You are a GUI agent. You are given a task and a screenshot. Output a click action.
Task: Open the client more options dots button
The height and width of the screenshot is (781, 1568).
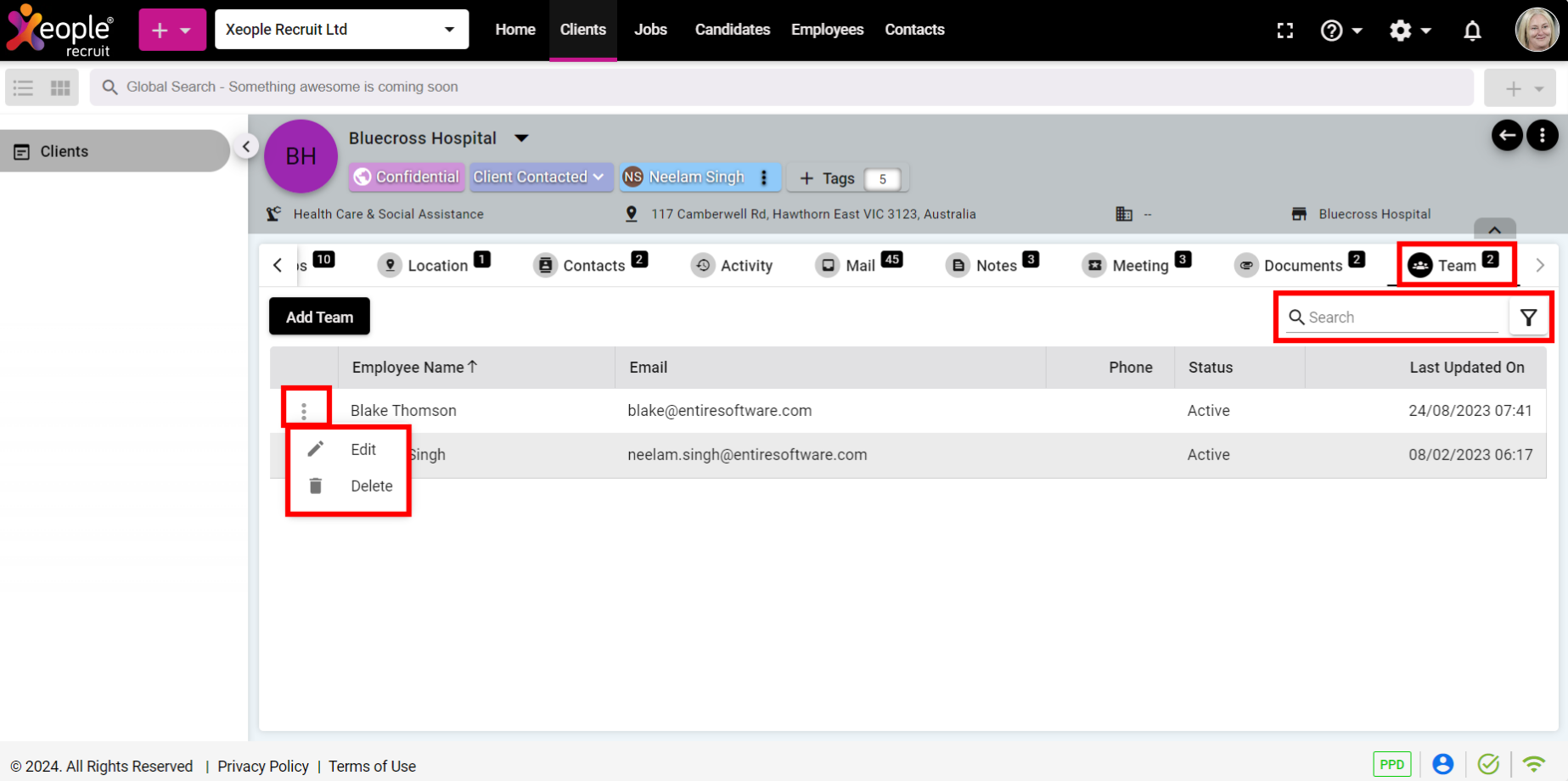click(1542, 135)
